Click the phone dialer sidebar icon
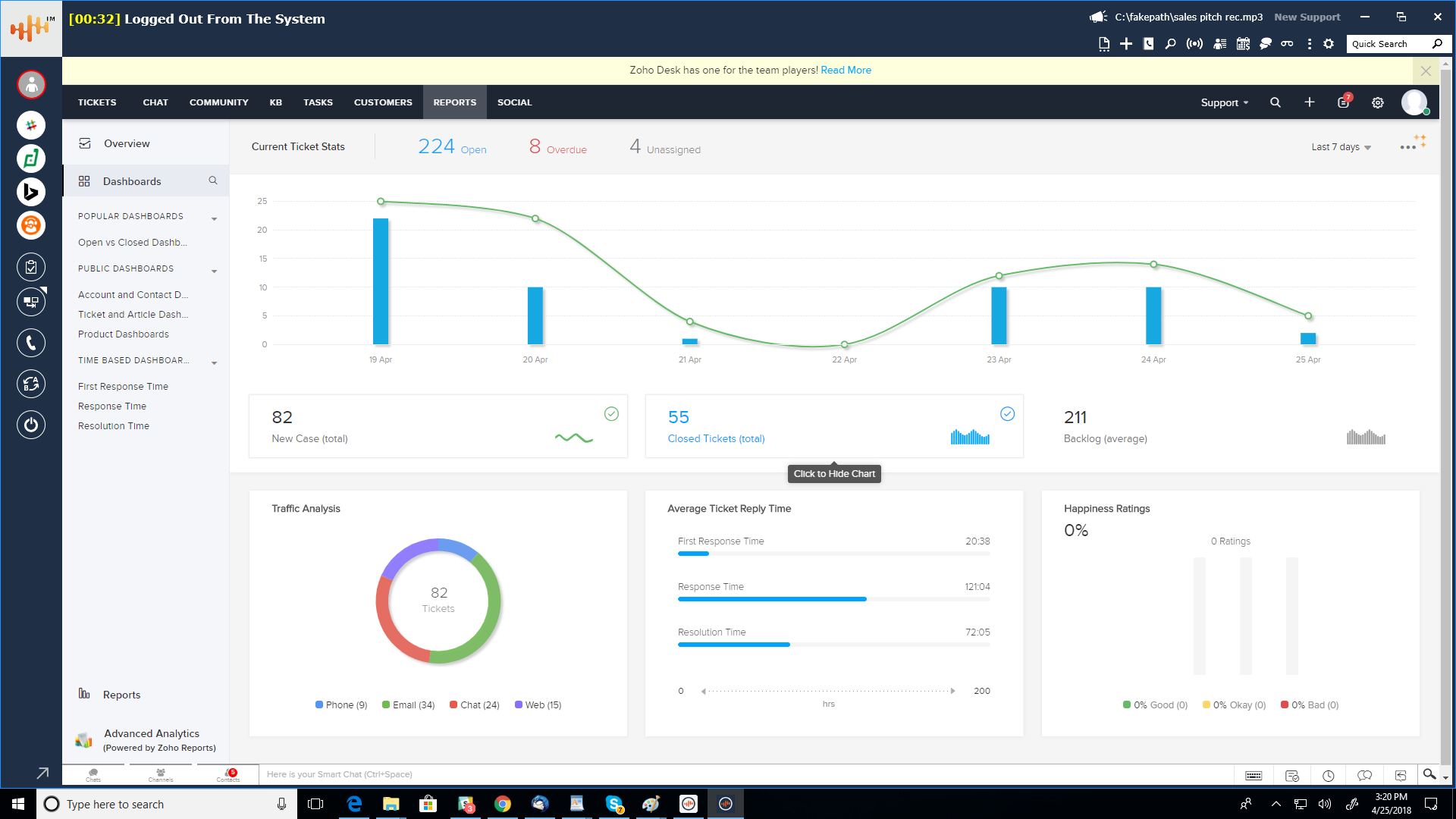 pyautogui.click(x=31, y=343)
